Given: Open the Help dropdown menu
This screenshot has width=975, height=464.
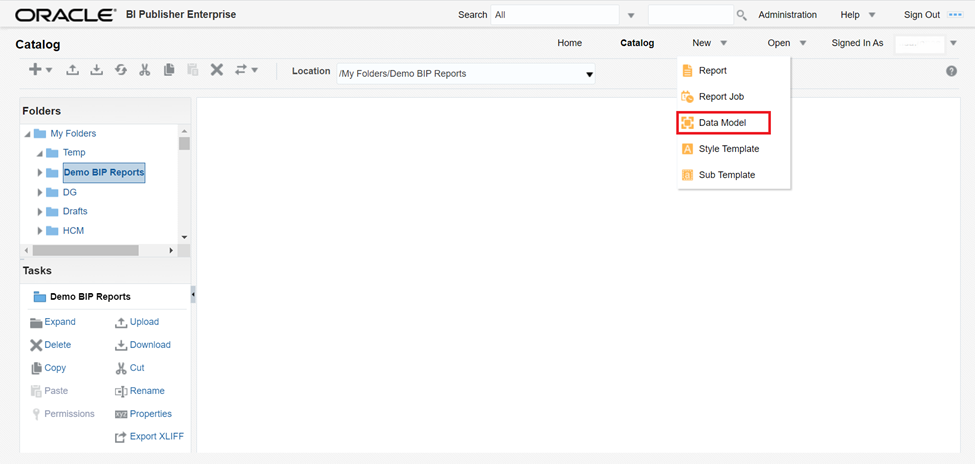Looking at the screenshot, I should [x=858, y=15].
